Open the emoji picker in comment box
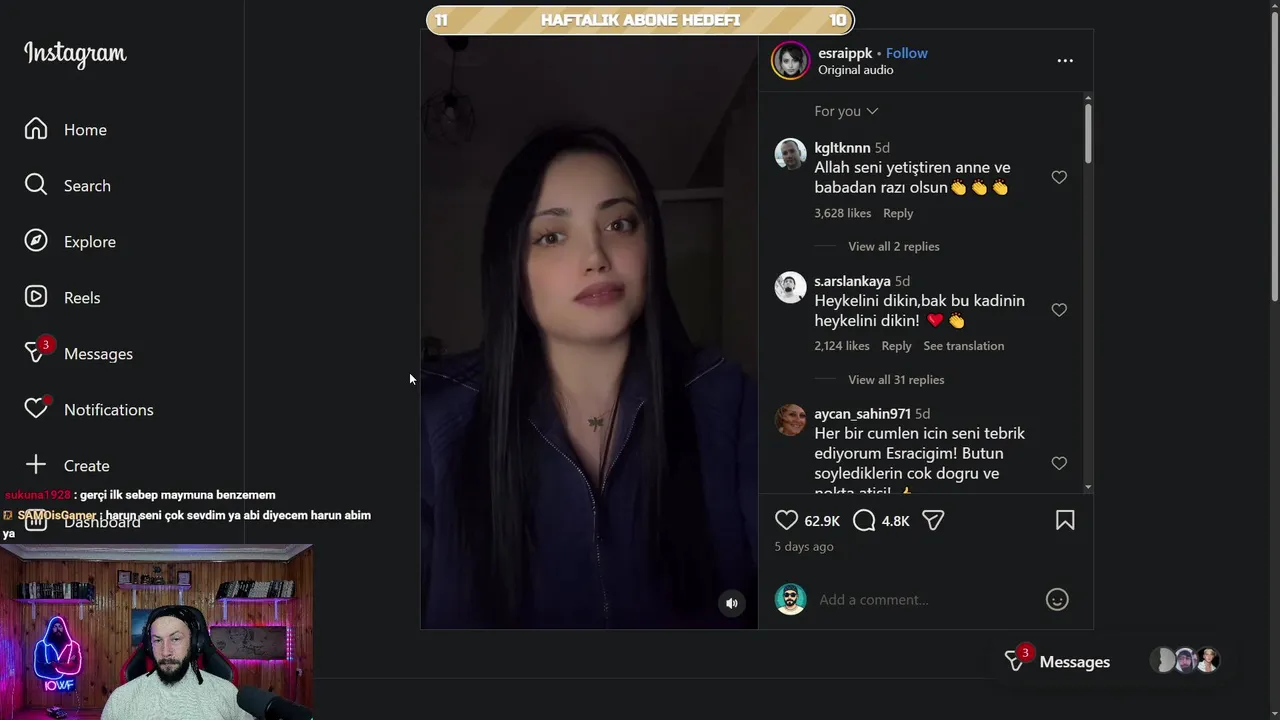Image resolution: width=1280 pixels, height=720 pixels. (x=1057, y=599)
